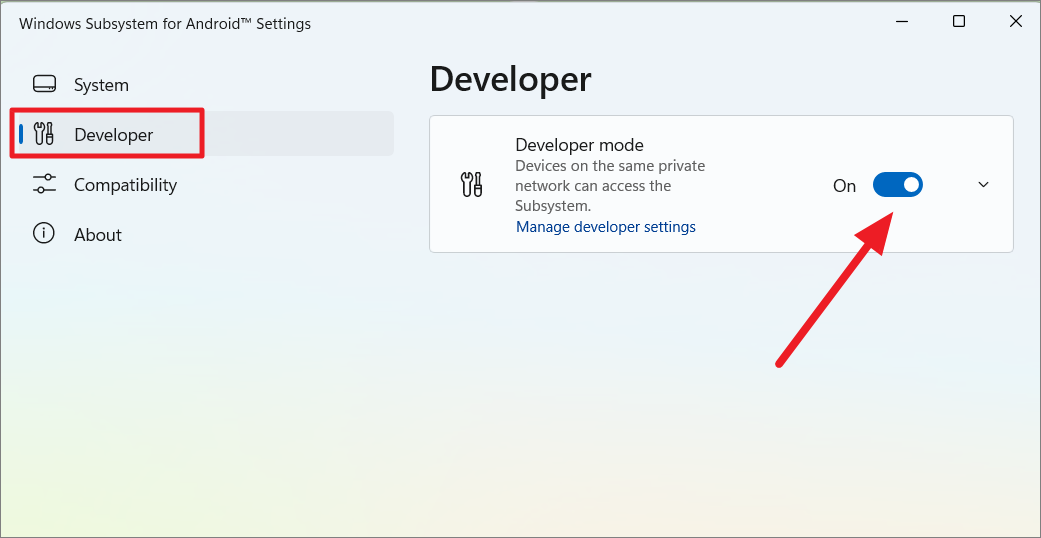Click the Developer tools icon in sidebar
The height and width of the screenshot is (538, 1041).
coord(44,134)
